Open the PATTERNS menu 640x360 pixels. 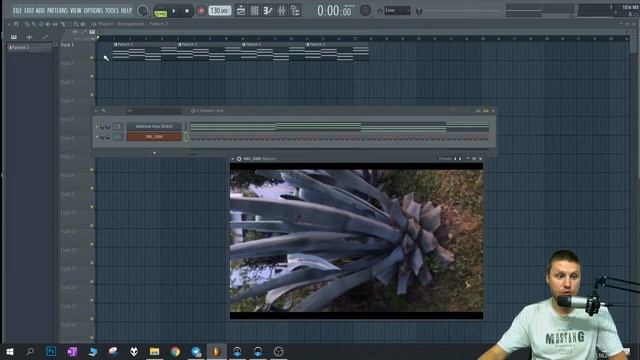(57, 11)
